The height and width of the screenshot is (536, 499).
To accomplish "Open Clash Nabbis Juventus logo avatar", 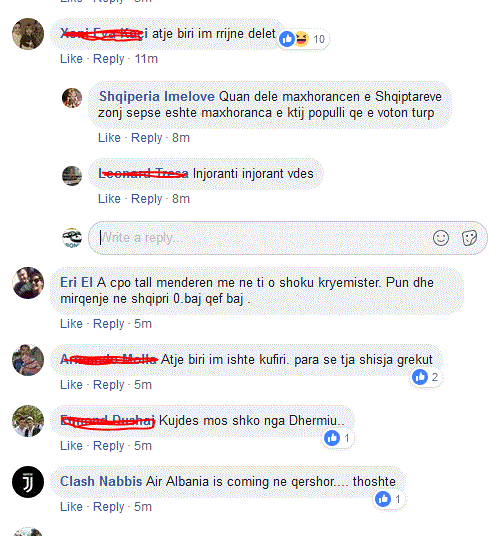I will pos(28,482).
